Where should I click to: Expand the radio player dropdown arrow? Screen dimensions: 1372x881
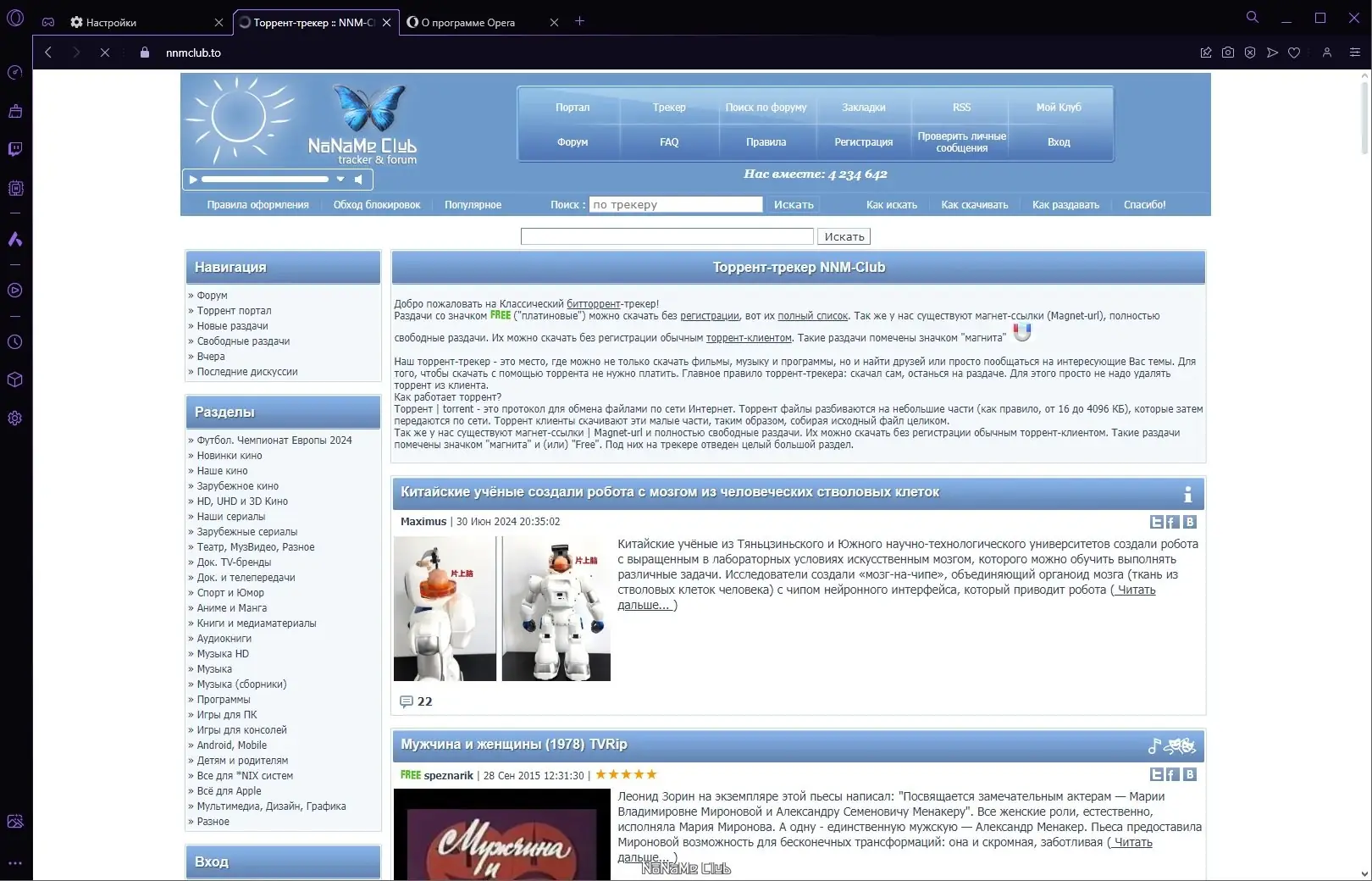[340, 180]
